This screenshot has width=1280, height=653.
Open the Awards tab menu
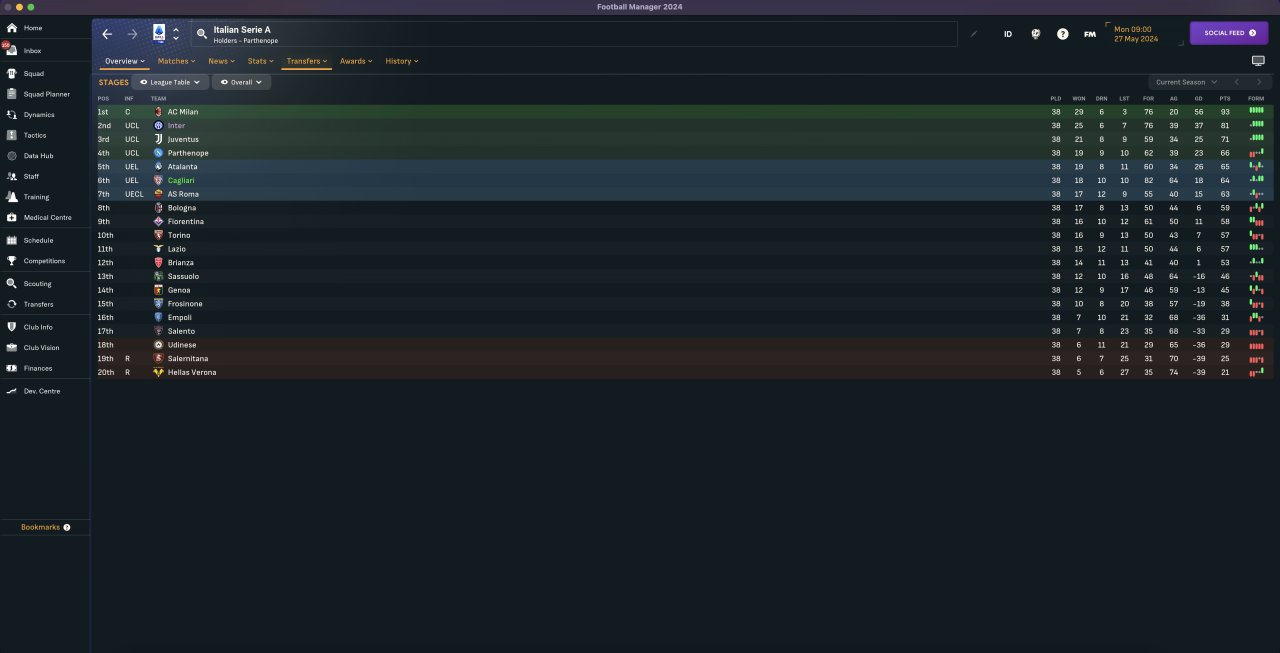(356, 61)
